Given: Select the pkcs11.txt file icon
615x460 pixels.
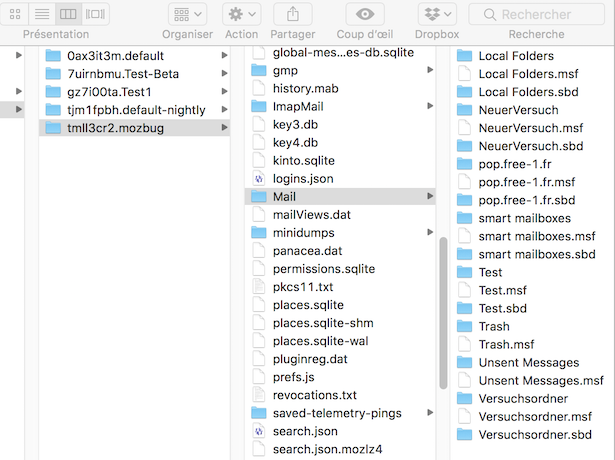Looking at the screenshot, I should (259, 287).
